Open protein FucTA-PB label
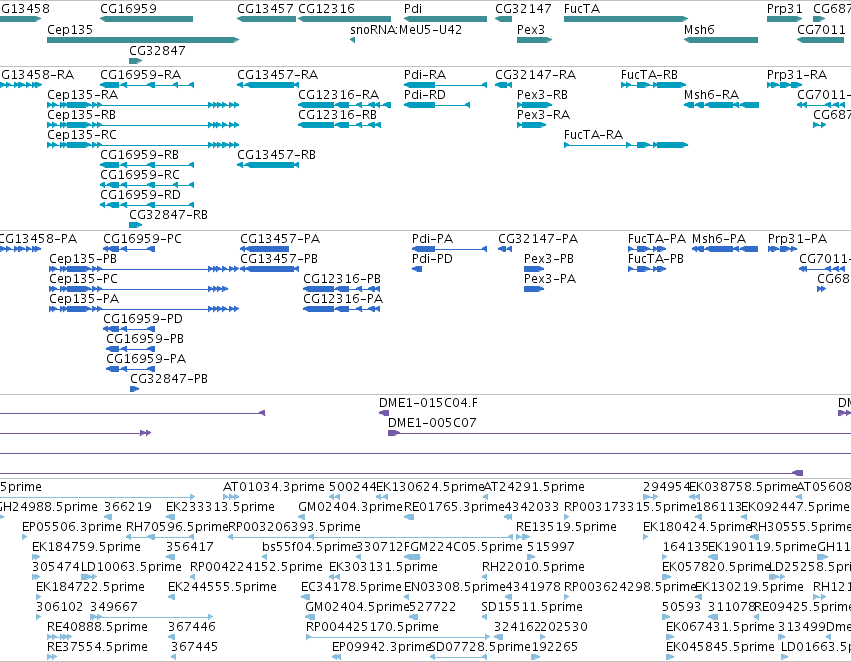The width and height of the screenshot is (851, 662). 656,259
